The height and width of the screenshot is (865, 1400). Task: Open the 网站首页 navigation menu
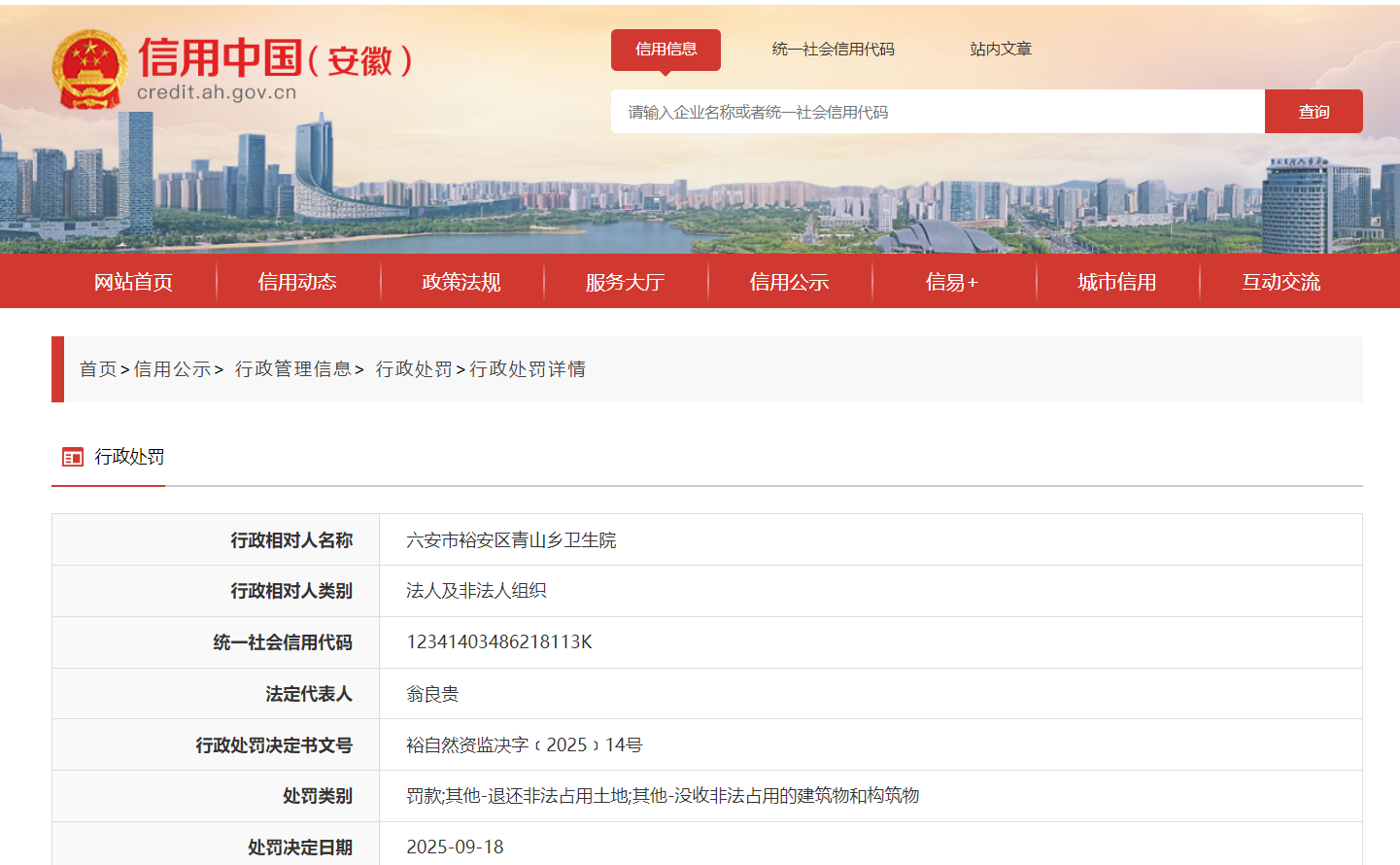[x=134, y=281]
